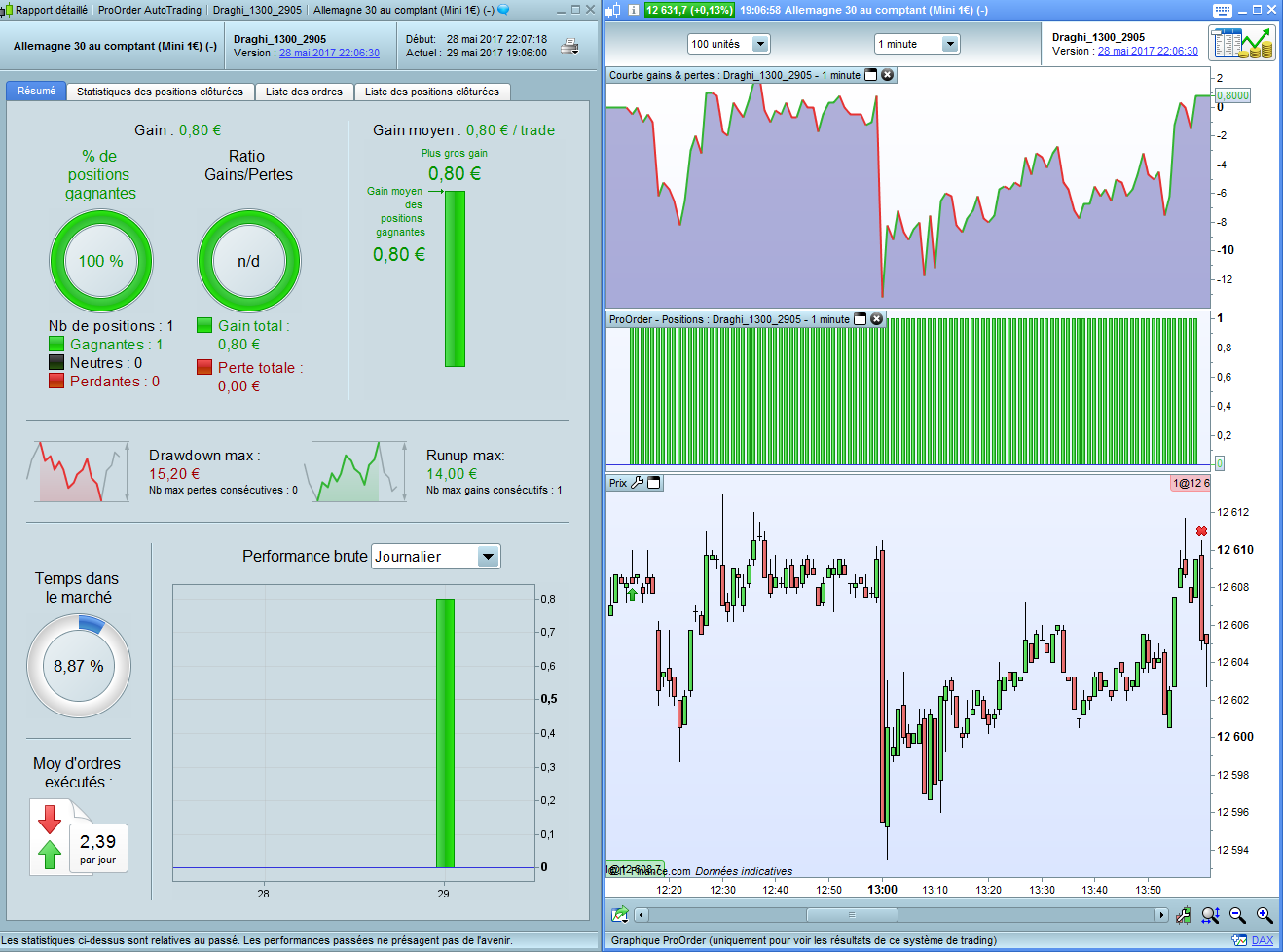Grab the horizontal chart scrollbar thumb
This screenshot has height=952, width=1283.
pyautogui.click(x=852, y=915)
